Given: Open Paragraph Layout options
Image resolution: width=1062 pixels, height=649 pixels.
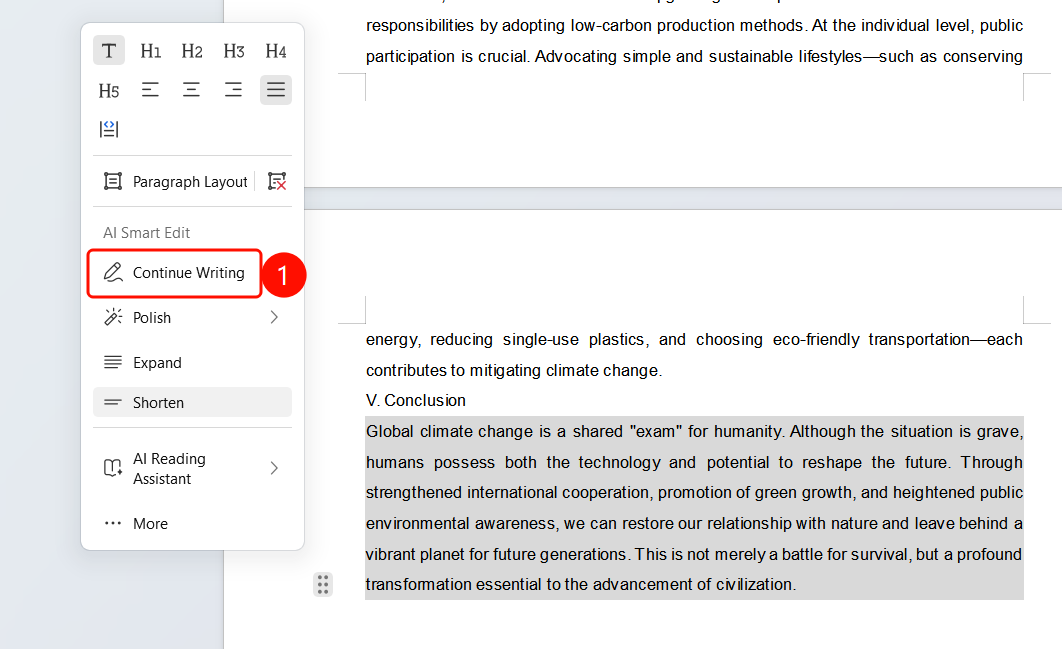Looking at the screenshot, I should click(x=175, y=182).
